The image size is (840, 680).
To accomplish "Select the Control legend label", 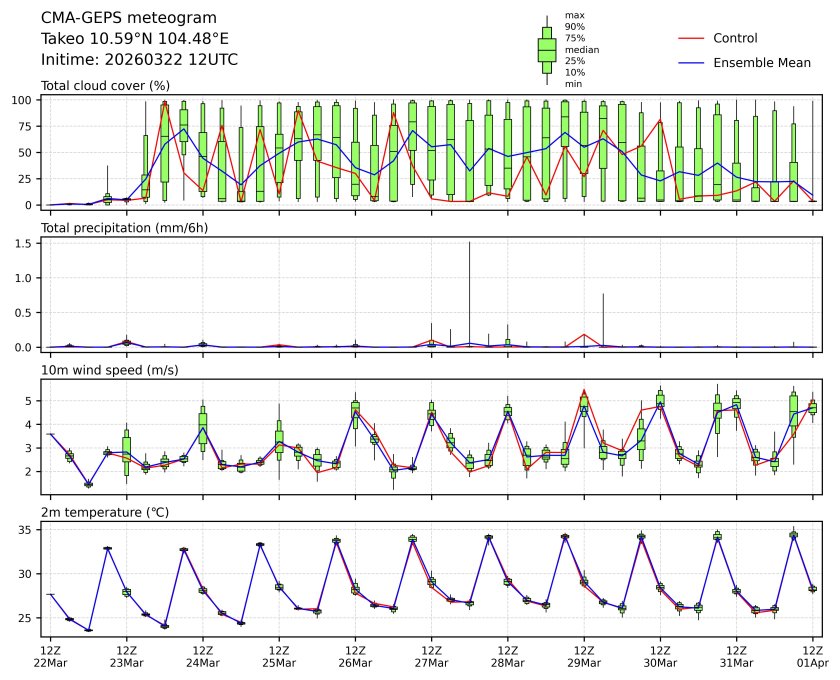I will click(x=735, y=38).
